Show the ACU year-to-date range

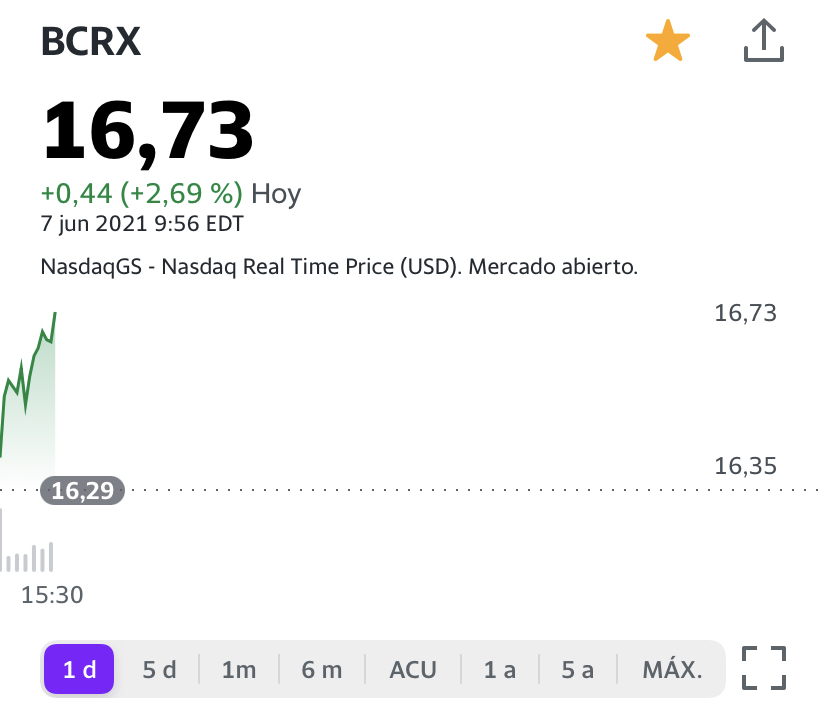click(413, 669)
